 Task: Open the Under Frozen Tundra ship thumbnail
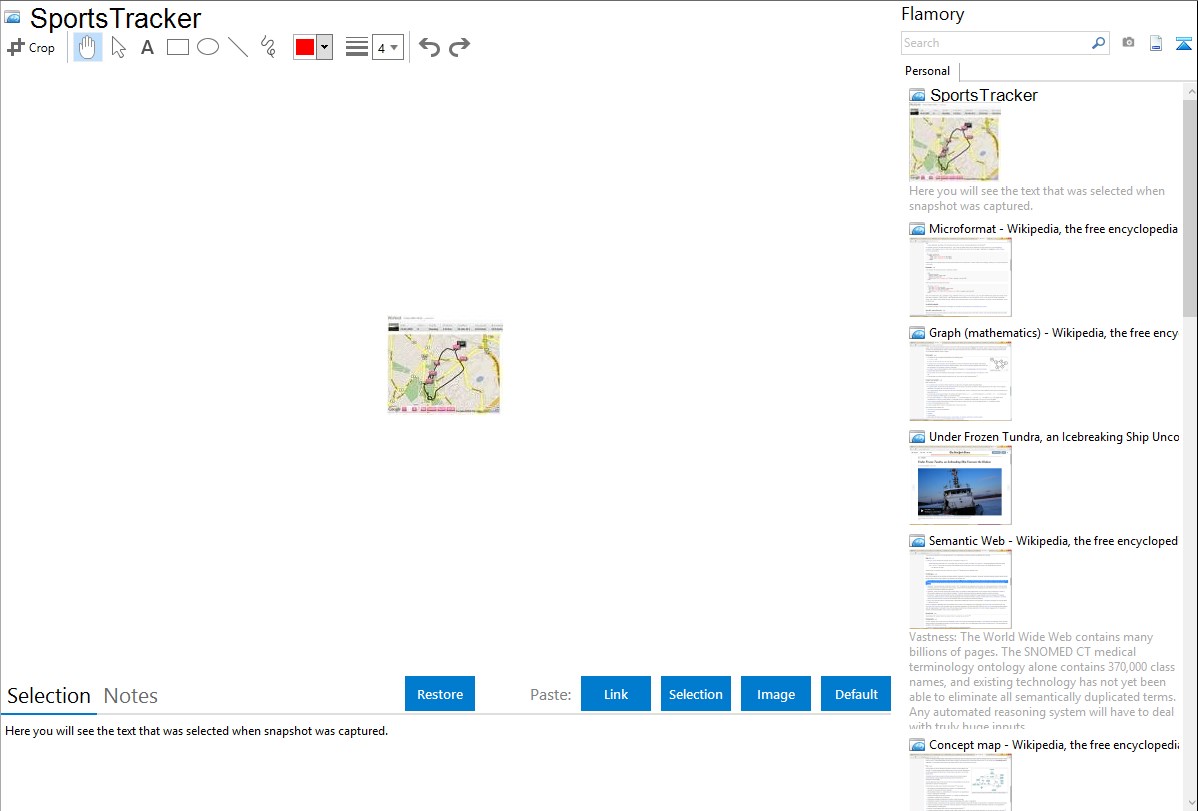[960, 485]
